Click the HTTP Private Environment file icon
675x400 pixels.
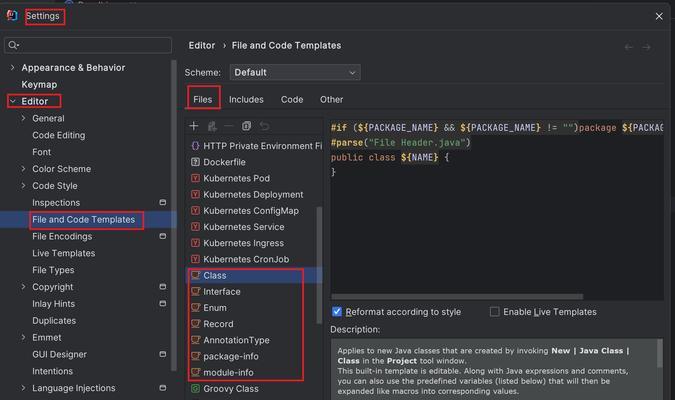coord(195,146)
